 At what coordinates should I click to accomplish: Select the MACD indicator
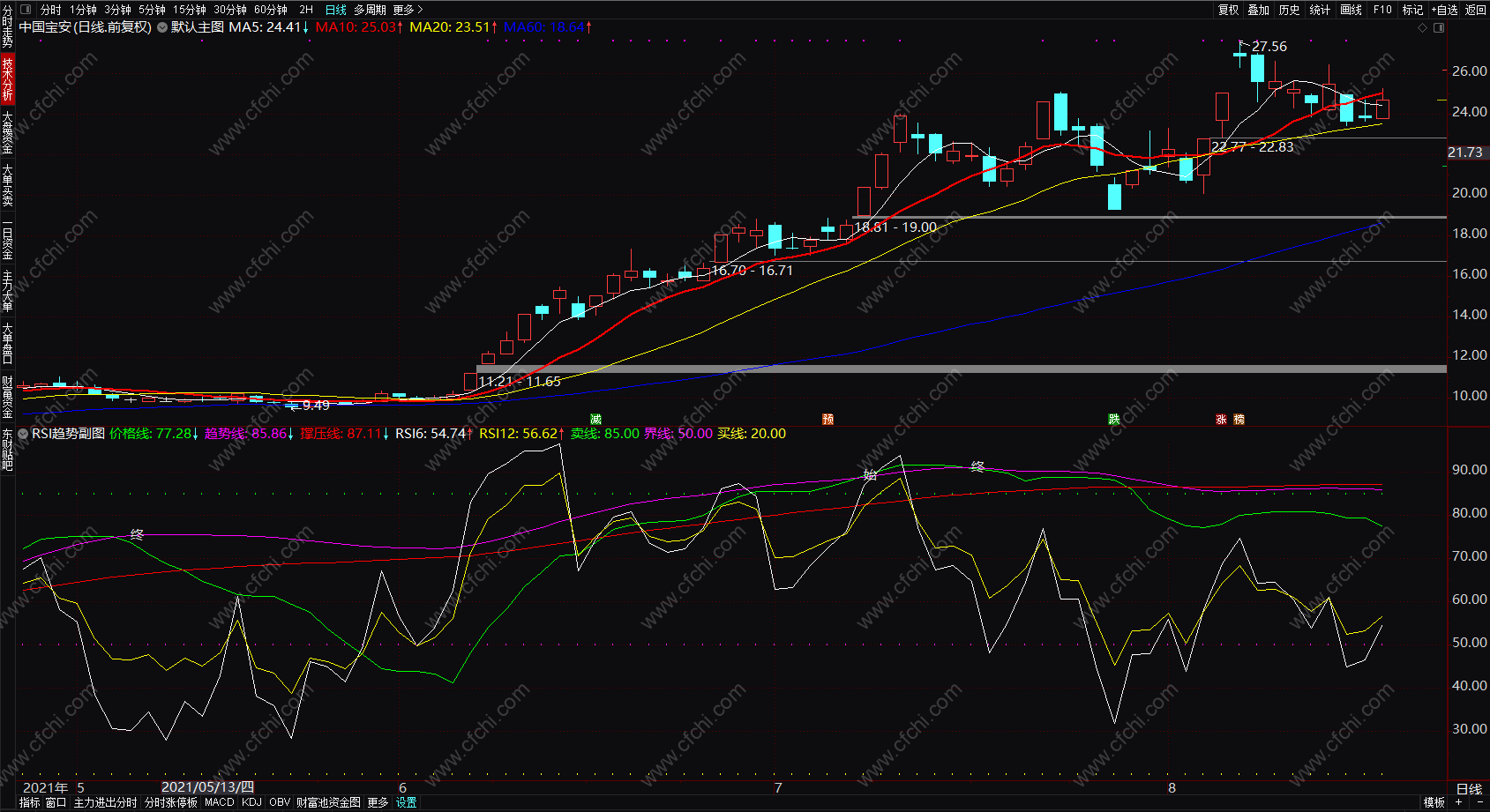(220, 803)
